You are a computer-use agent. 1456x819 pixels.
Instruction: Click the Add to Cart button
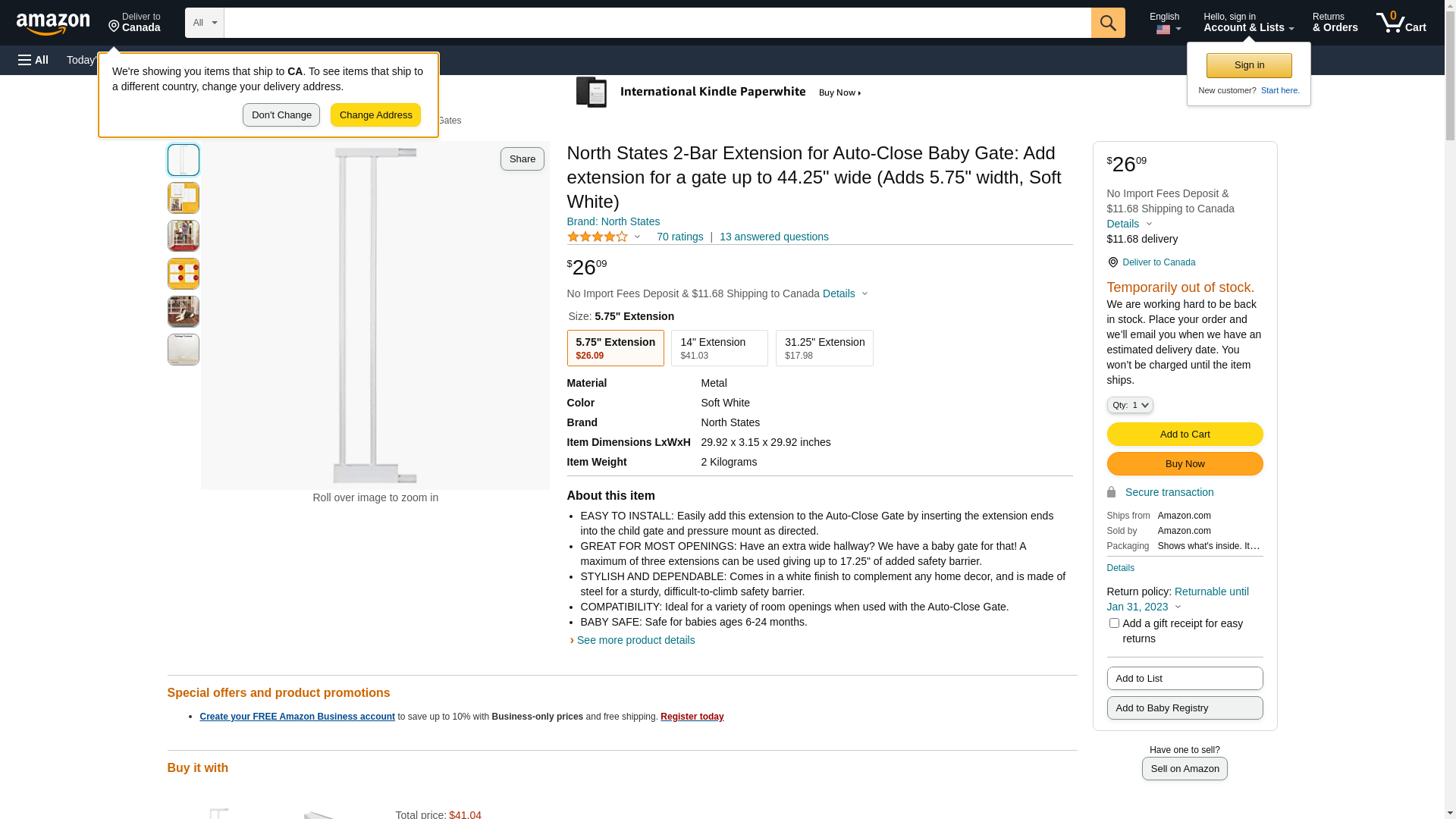point(1185,435)
